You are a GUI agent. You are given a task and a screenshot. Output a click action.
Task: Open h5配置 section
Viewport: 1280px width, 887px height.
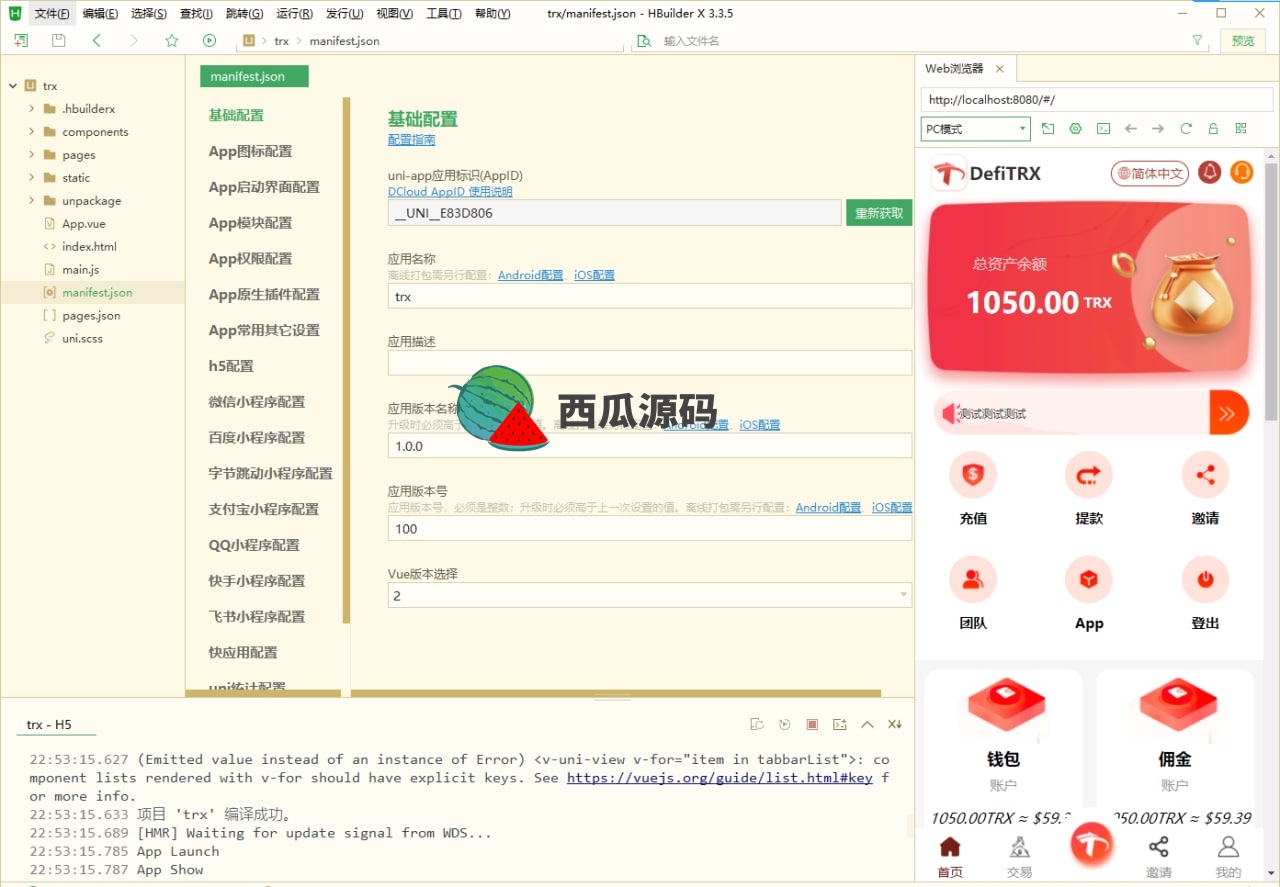click(231, 366)
